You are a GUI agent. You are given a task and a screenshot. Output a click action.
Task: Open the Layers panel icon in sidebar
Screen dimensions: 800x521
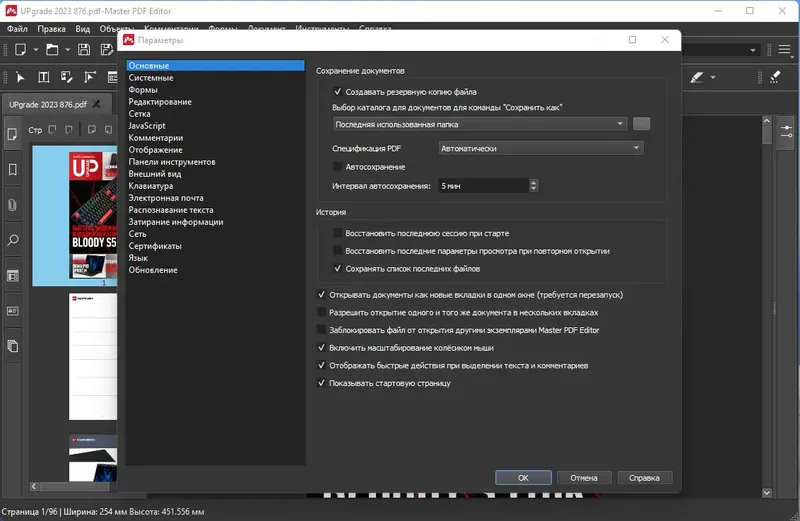coord(13,346)
